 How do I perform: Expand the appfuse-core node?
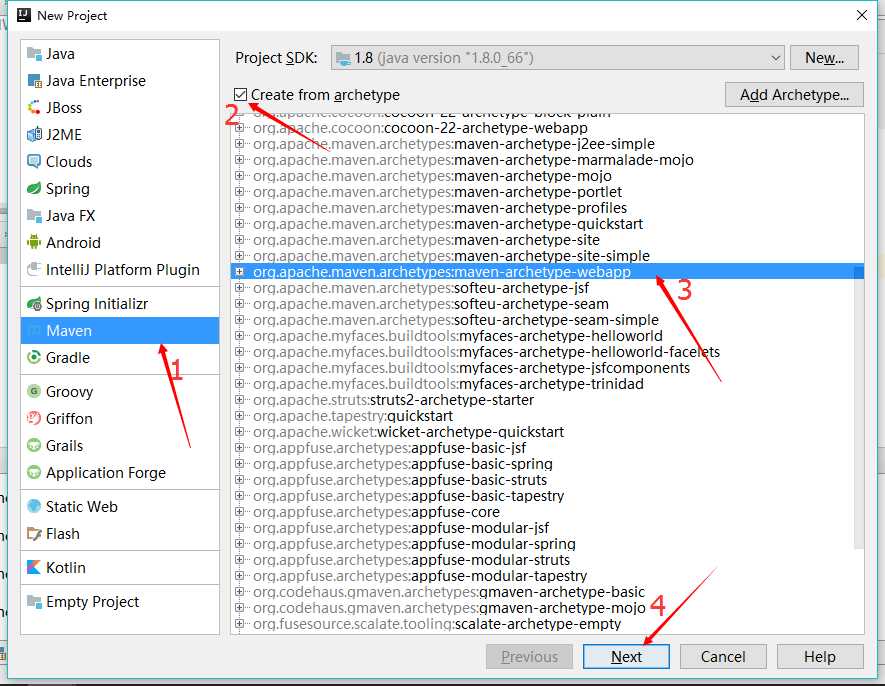(239, 512)
